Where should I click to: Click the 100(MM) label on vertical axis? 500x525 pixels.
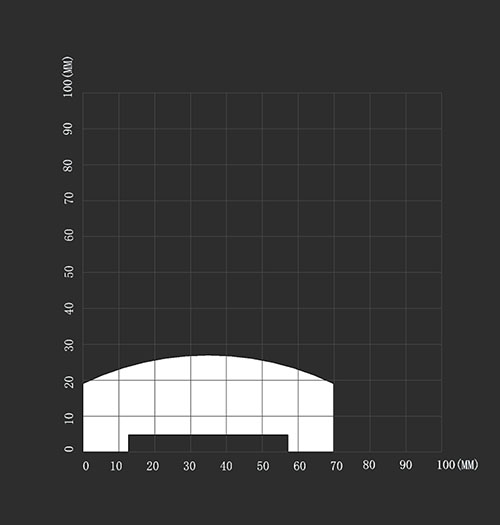tap(68, 77)
